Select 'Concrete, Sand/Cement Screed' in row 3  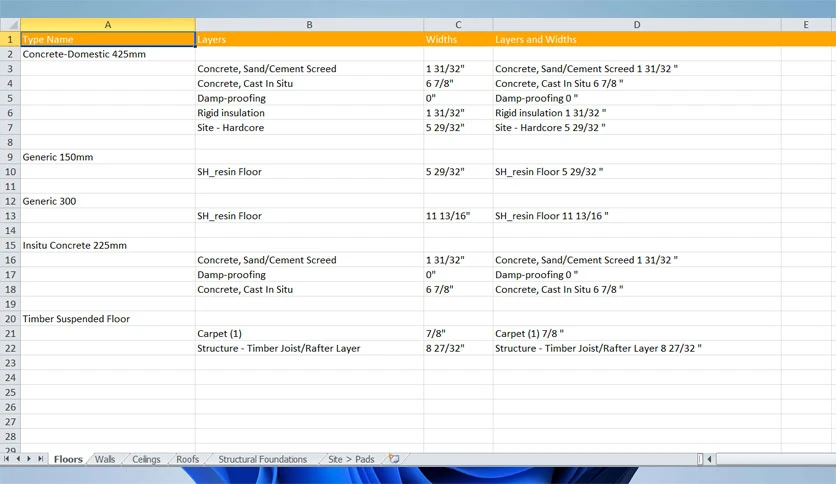(x=309, y=69)
